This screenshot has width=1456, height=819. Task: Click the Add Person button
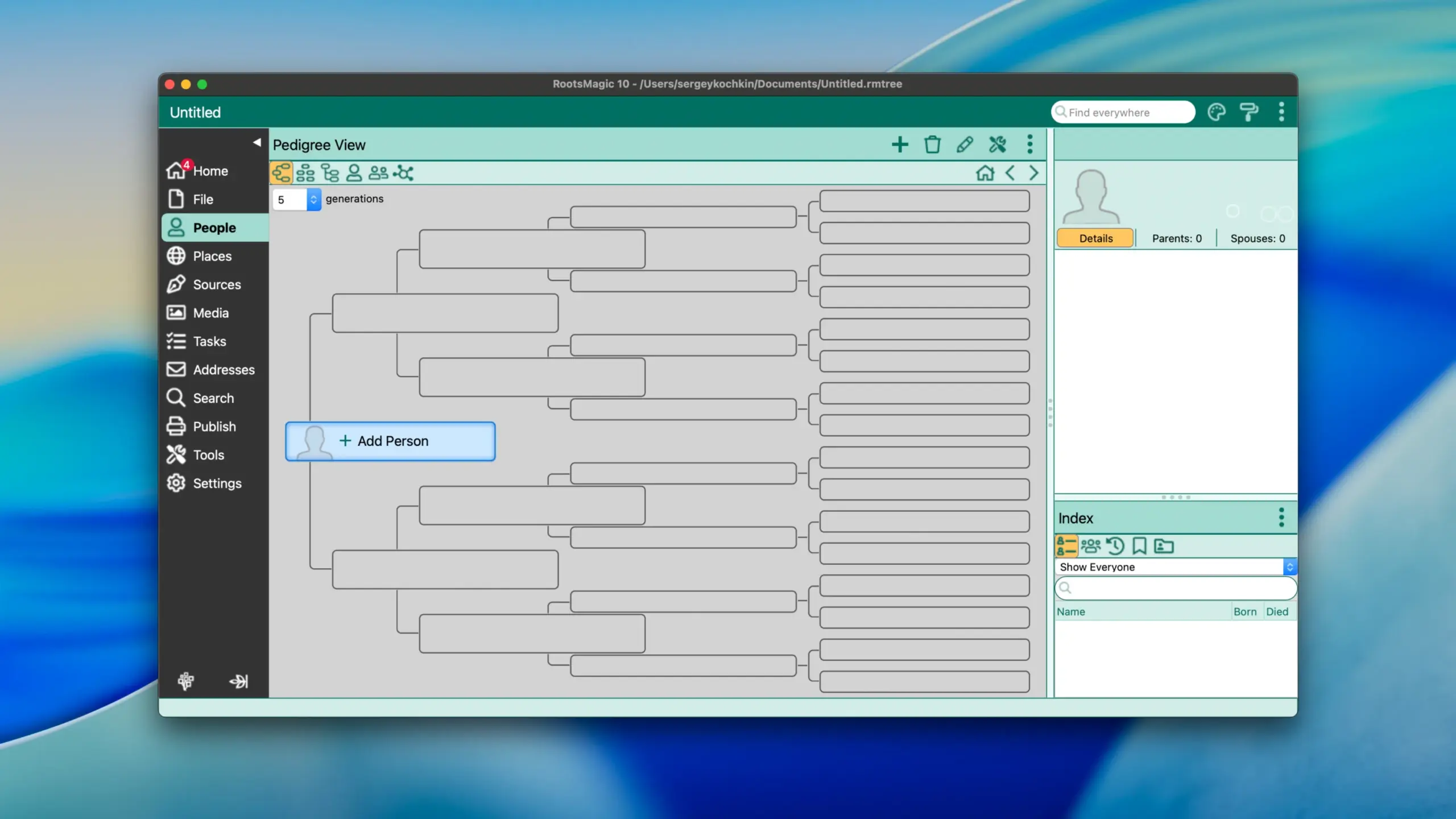391,441
